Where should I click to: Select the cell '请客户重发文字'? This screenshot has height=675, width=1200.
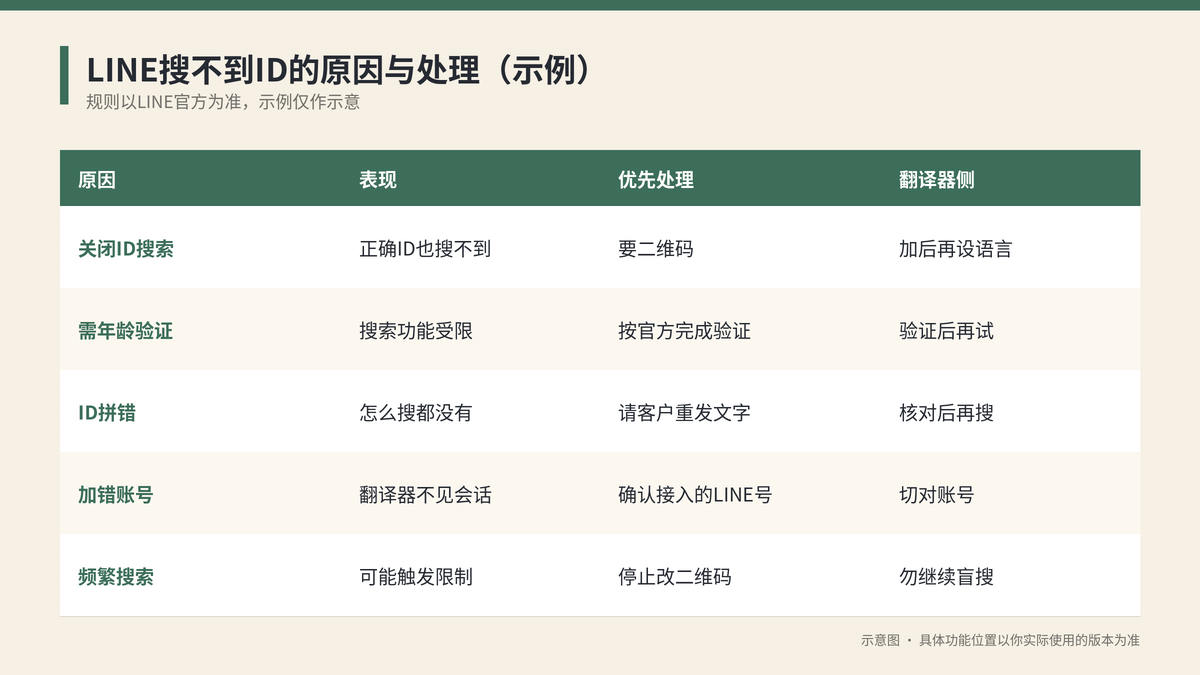pos(684,413)
